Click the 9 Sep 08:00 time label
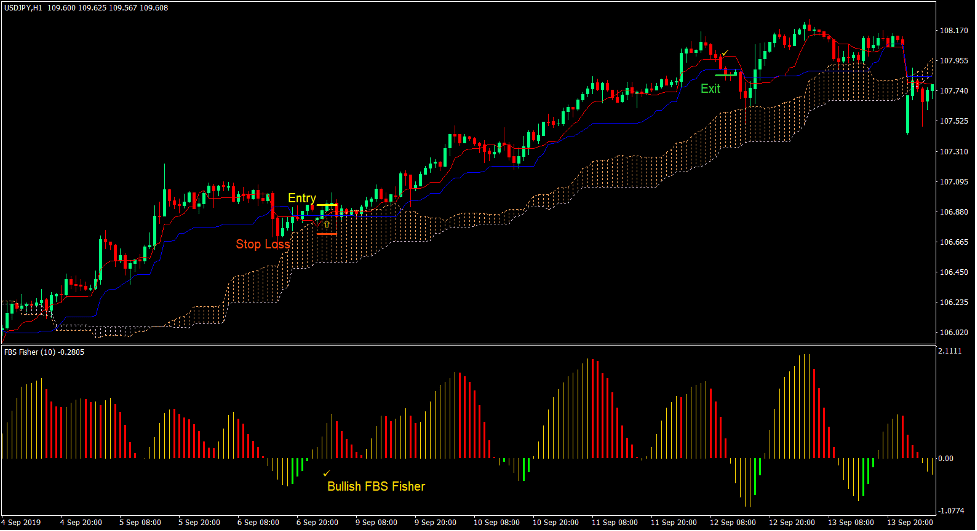Viewport: 977px width, 531px height. [374, 522]
